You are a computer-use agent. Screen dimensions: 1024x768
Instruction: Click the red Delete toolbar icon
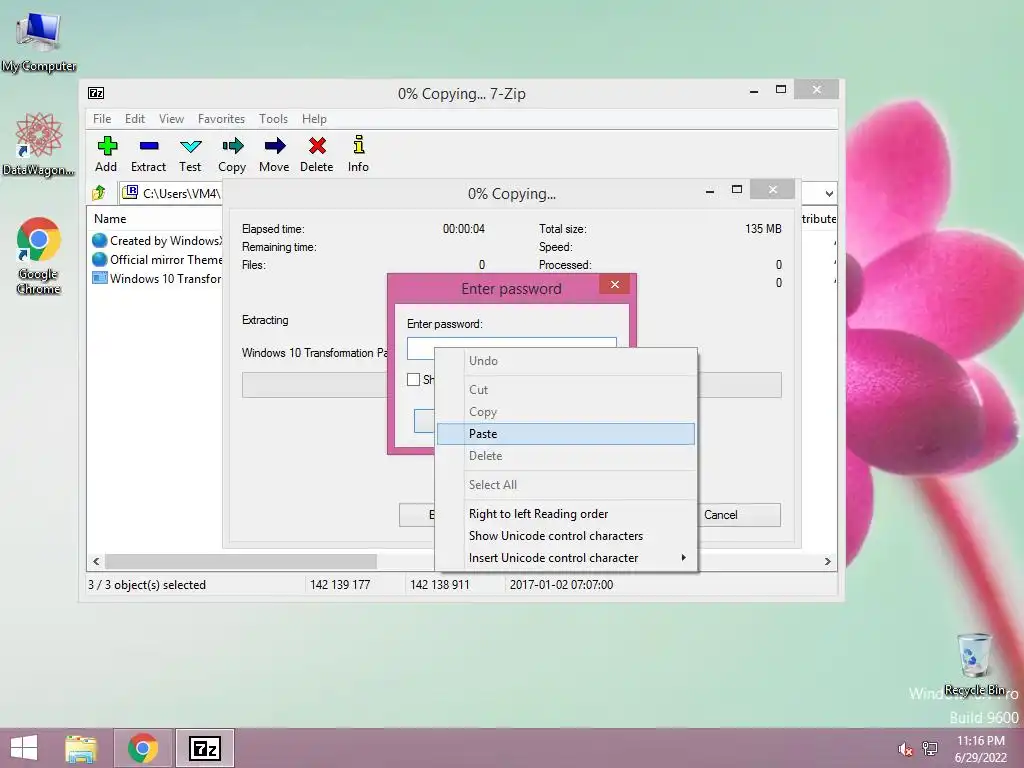point(317,154)
